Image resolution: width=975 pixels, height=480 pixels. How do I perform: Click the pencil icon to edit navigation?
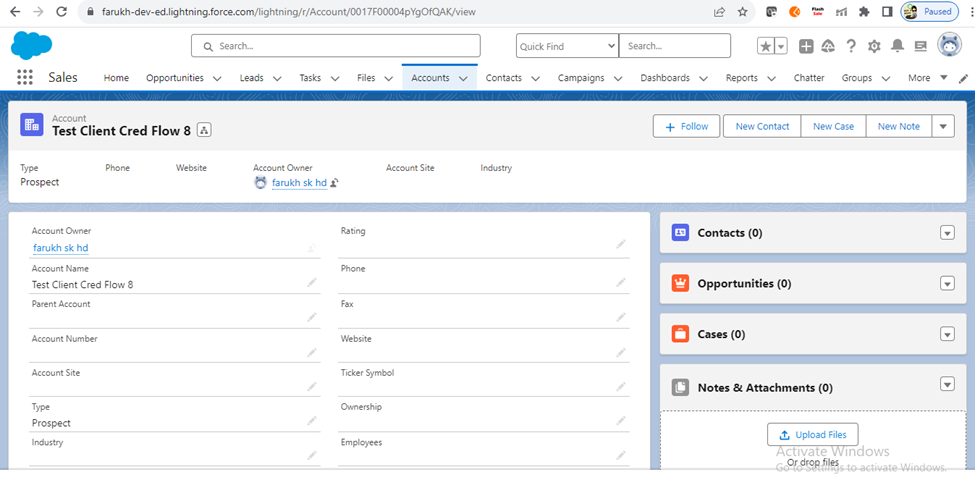[964, 78]
